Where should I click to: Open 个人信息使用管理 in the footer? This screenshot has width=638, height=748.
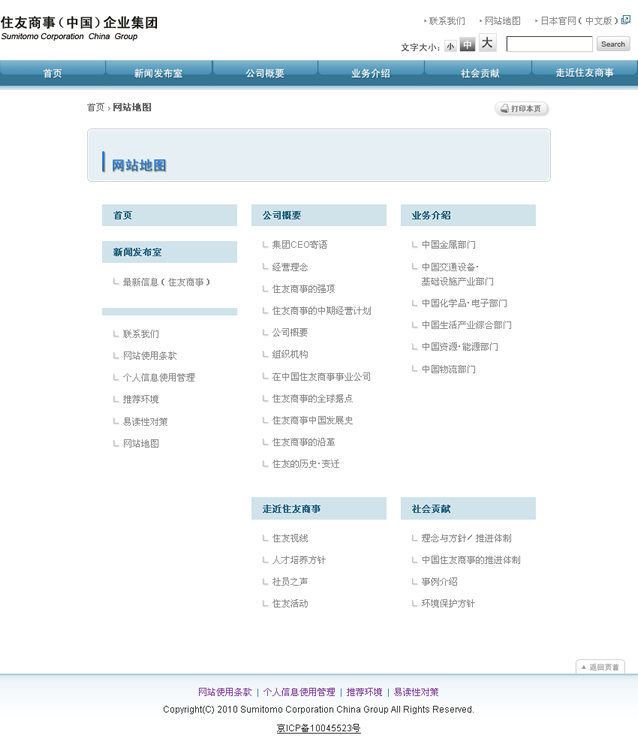coord(299,692)
